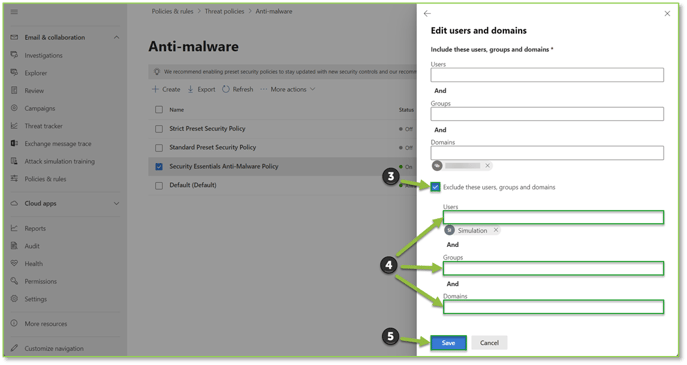Screen dimensions: 687x365
Task: Click the Refresh icon in toolbar
Action: 226,89
